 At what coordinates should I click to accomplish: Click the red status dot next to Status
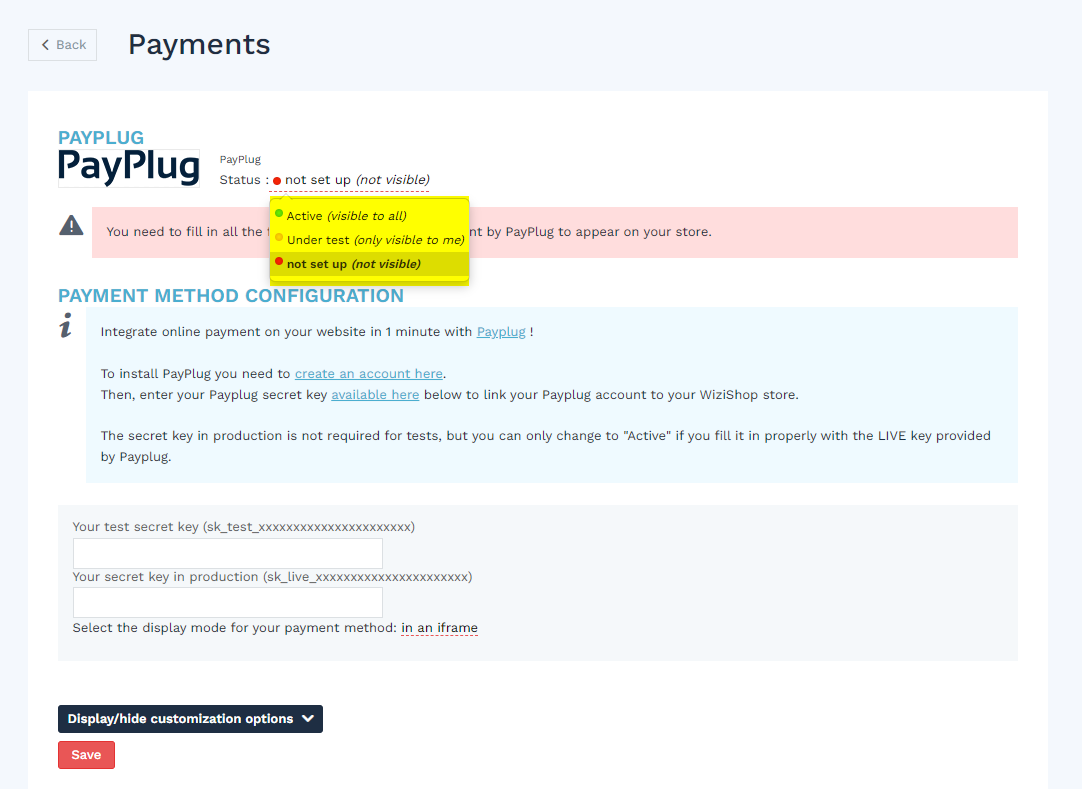(277, 181)
